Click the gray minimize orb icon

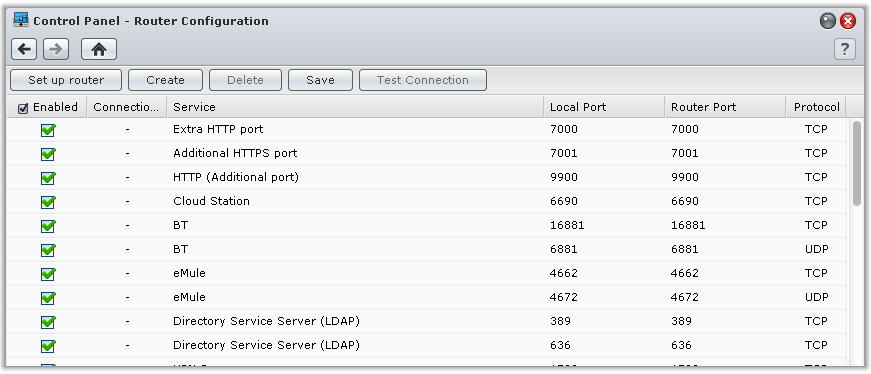(x=828, y=21)
